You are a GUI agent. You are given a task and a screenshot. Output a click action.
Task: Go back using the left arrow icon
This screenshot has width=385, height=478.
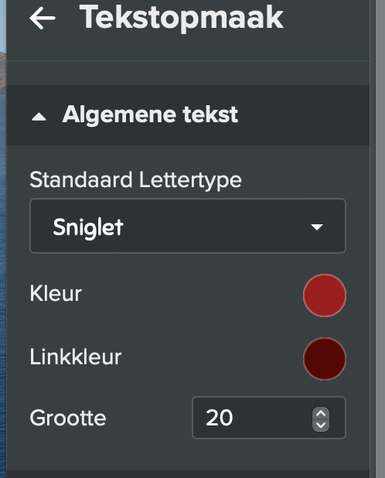[42, 18]
